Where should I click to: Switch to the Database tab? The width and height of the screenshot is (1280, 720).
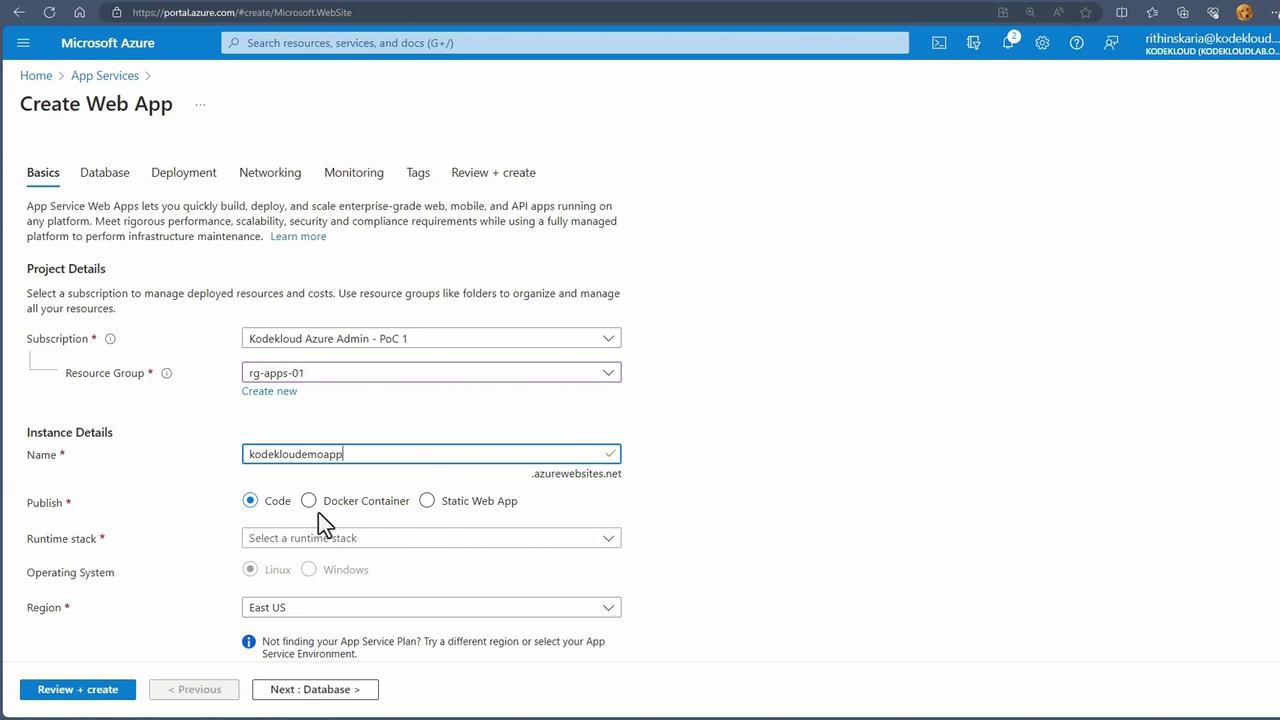click(x=105, y=173)
